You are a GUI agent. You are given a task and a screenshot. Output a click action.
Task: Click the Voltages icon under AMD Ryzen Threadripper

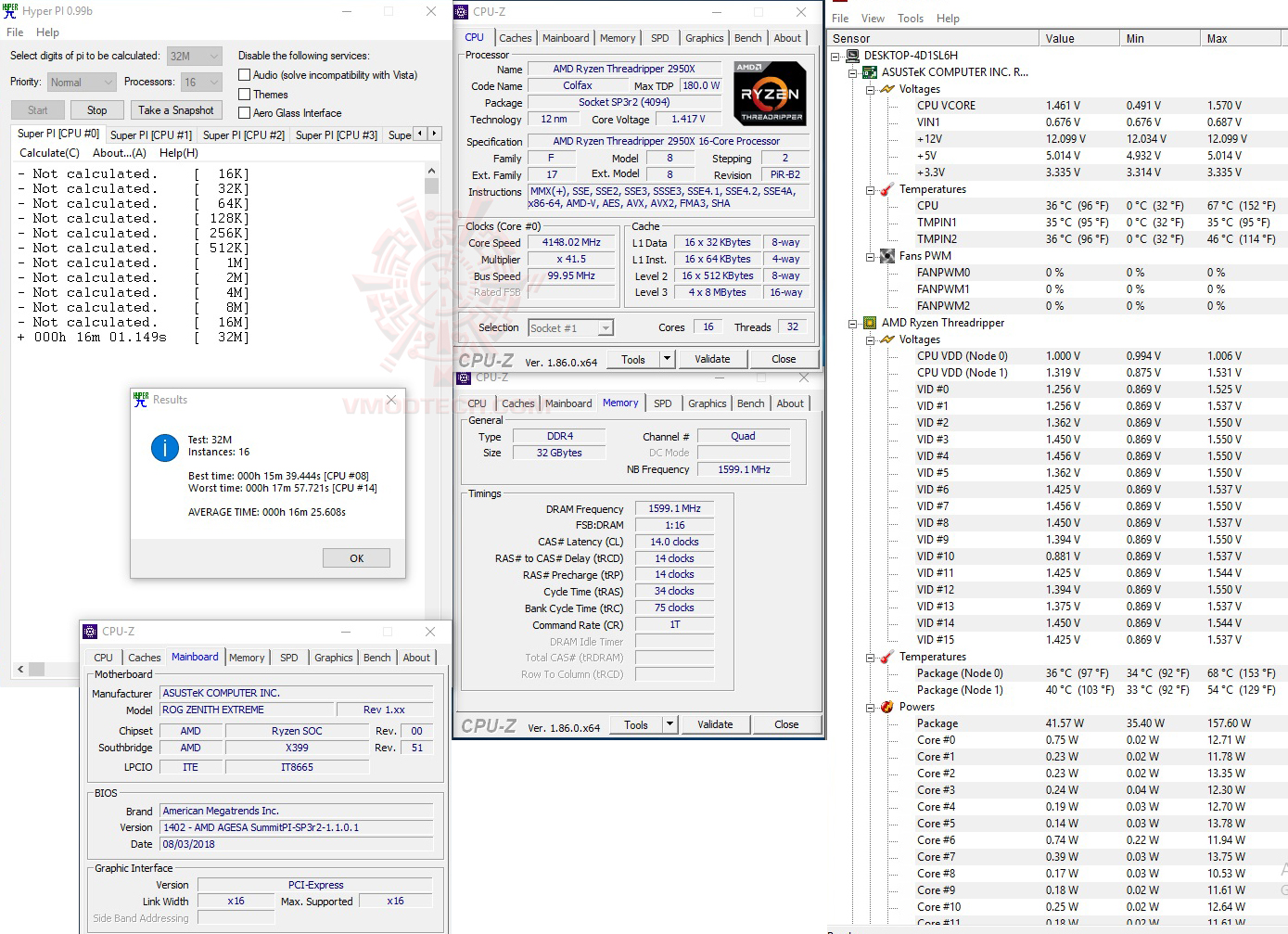[x=887, y=339]
